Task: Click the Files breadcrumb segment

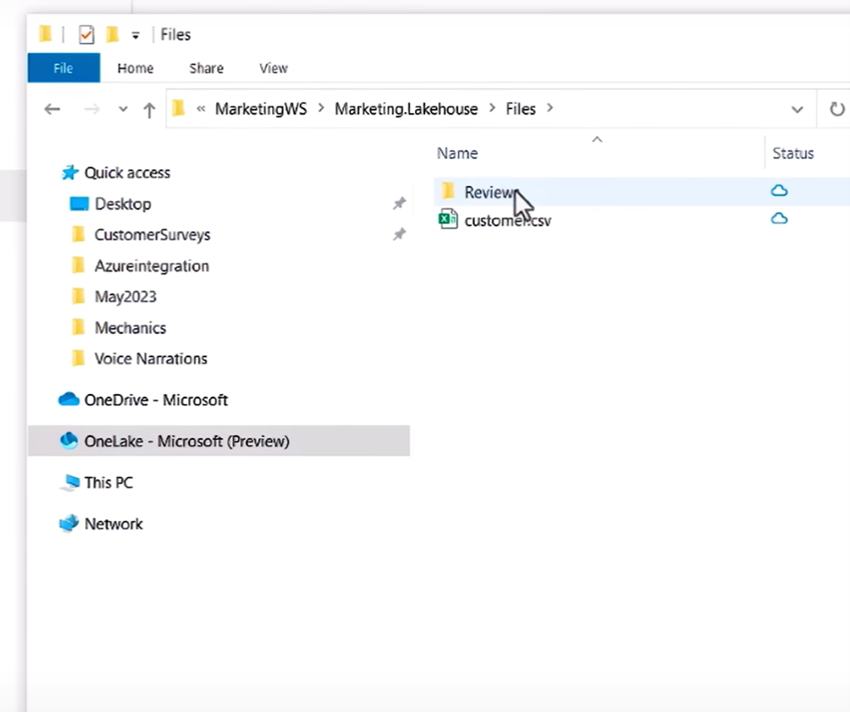Action: pos(520,109)
